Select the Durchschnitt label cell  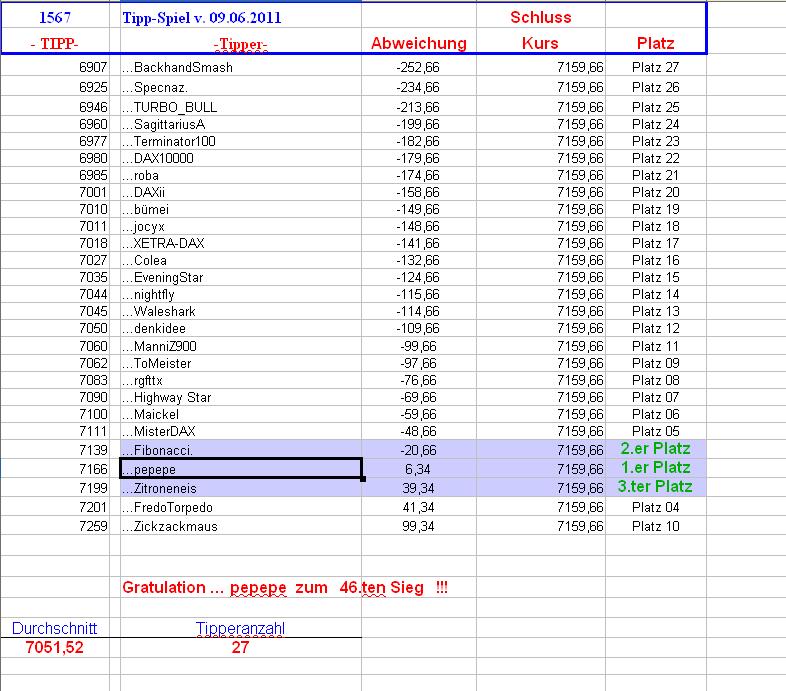55,628
